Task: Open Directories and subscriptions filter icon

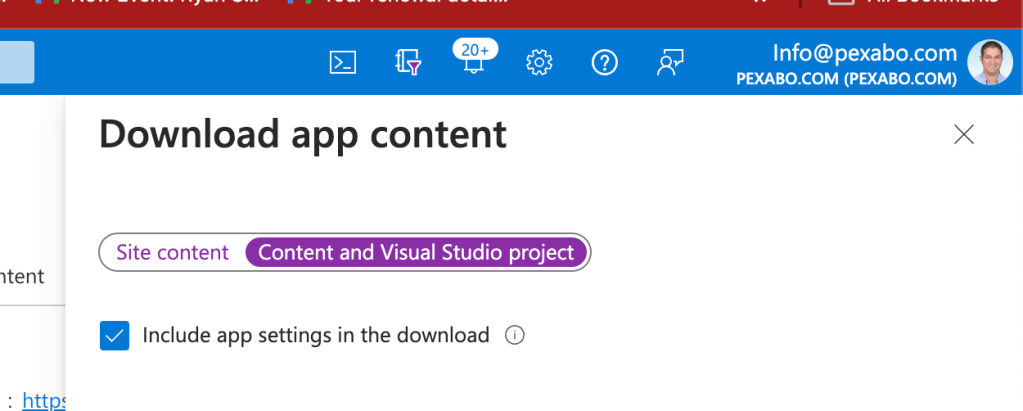Action: (x=408, y=63)
